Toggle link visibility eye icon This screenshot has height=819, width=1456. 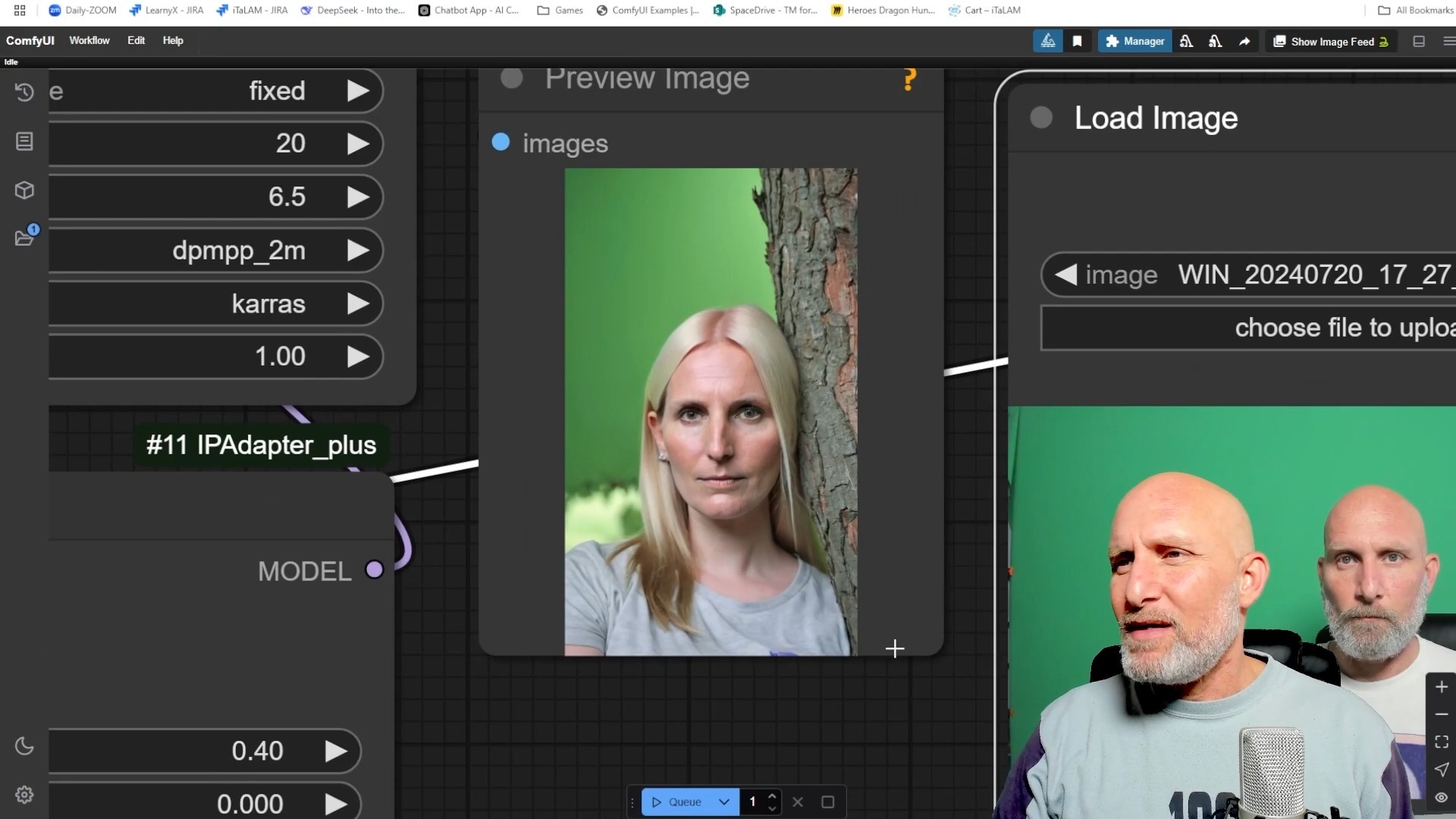[x=1442, y=798]
